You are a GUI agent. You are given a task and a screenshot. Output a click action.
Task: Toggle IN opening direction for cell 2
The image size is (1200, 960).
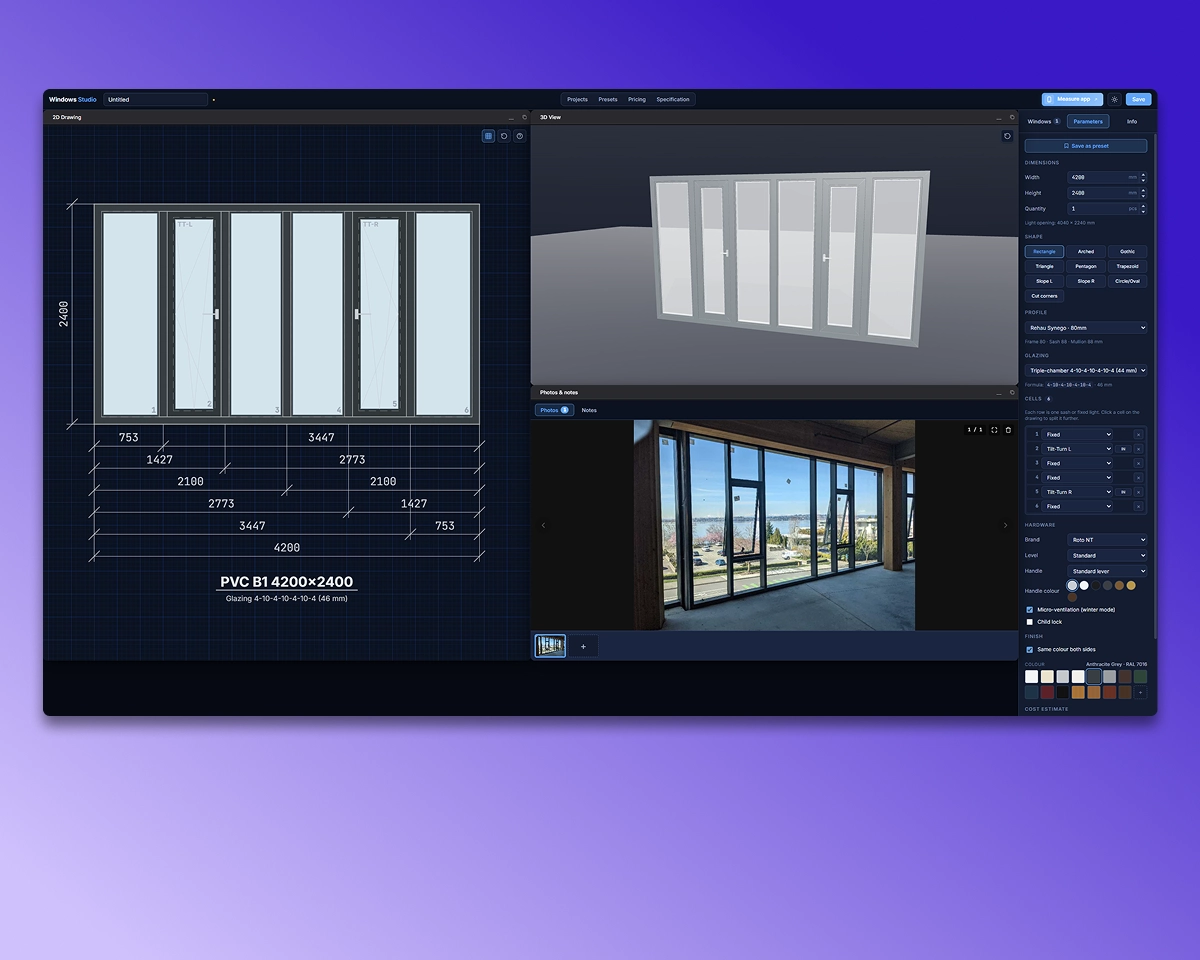click(1123, 449)
